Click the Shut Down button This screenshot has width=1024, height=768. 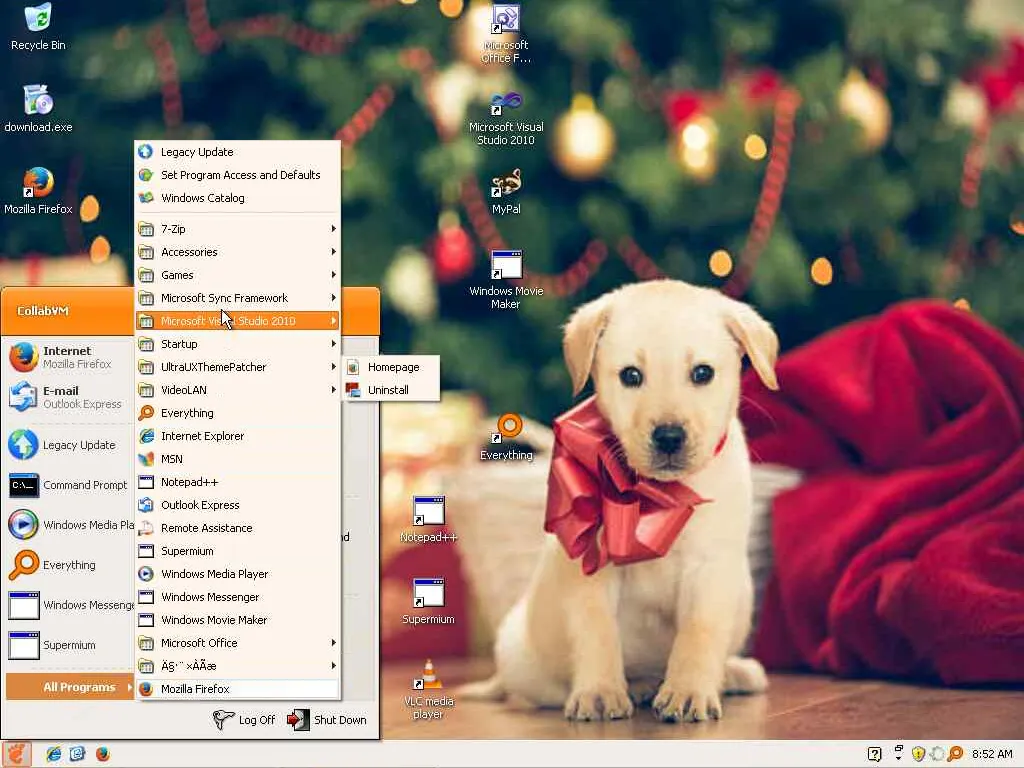[x=327, y=720]
